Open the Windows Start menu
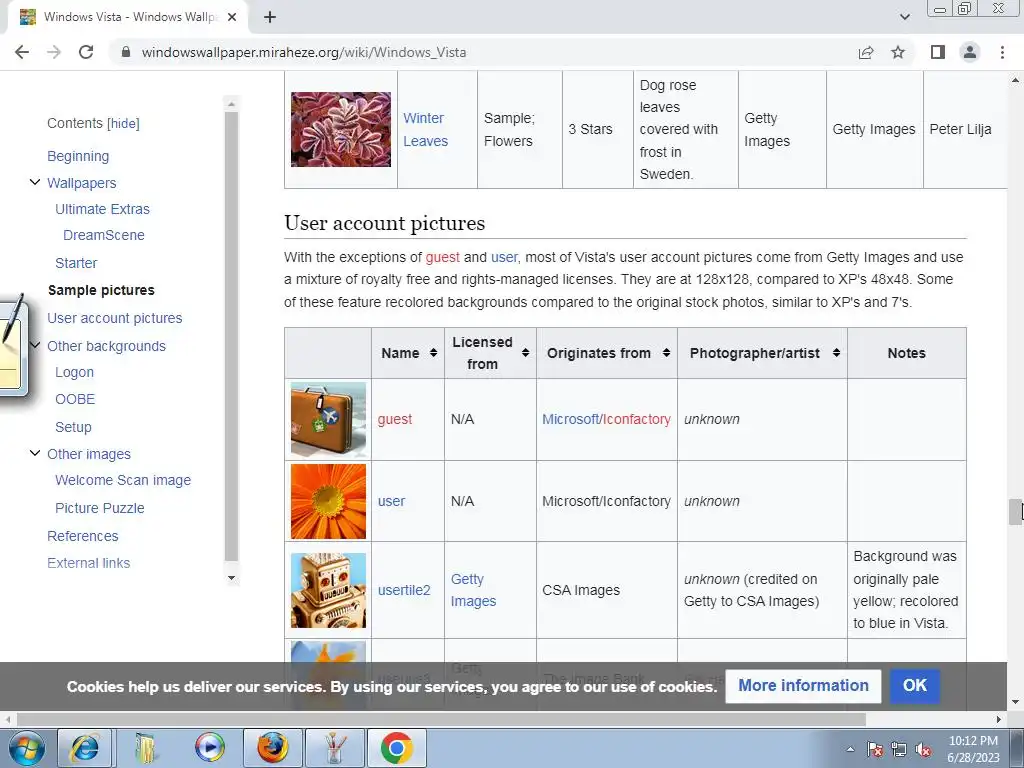This screenshot has width=1024, height=768. pyautogui.click(x=26, y=748)
